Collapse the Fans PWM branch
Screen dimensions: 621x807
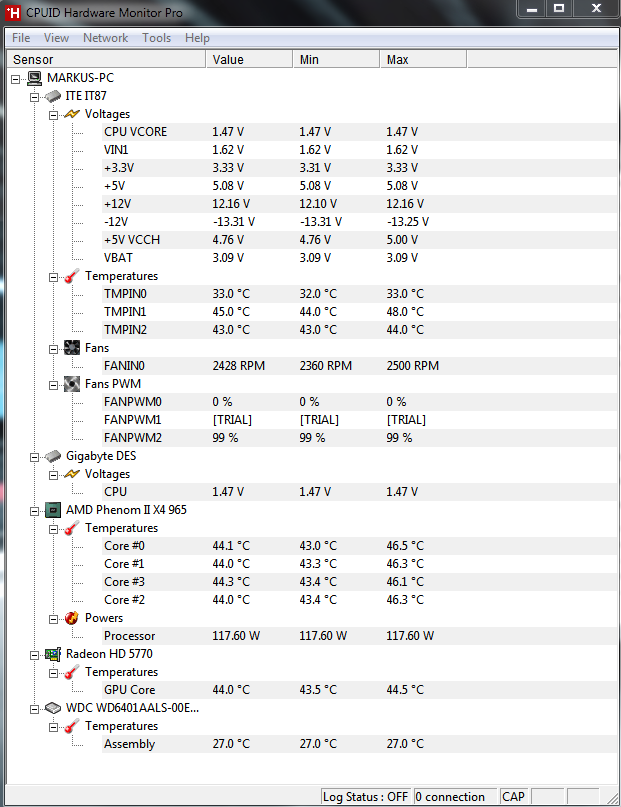pyautogui.click(x=54, y=385)
